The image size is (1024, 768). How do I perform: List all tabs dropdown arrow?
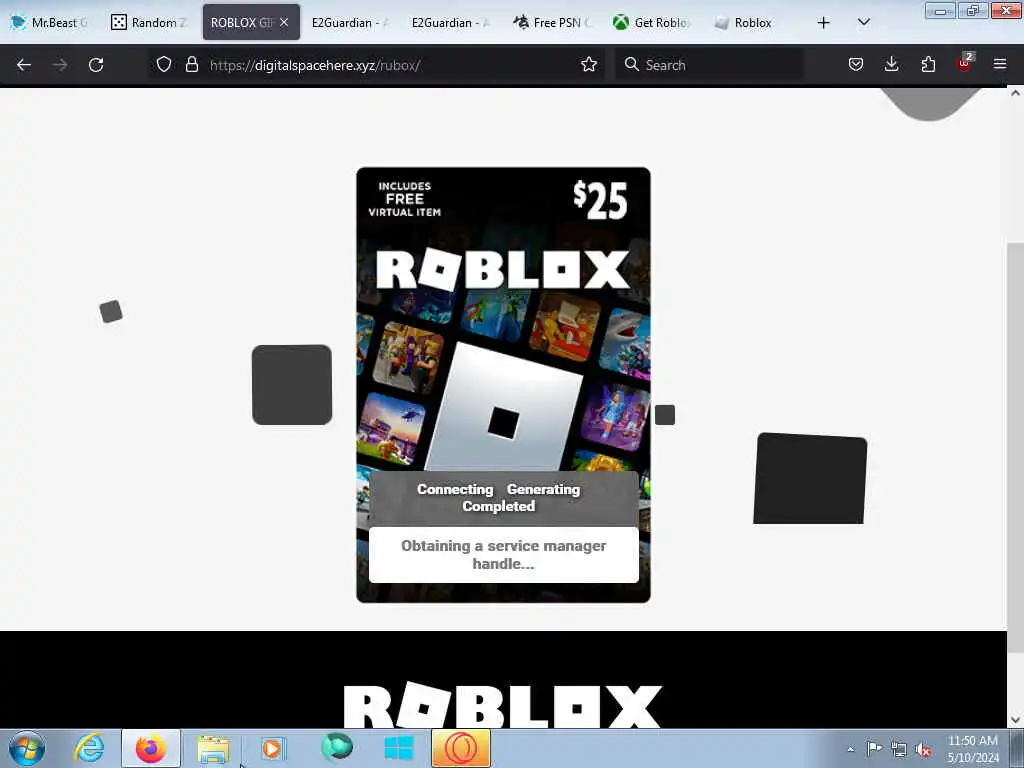pos(863,22)
